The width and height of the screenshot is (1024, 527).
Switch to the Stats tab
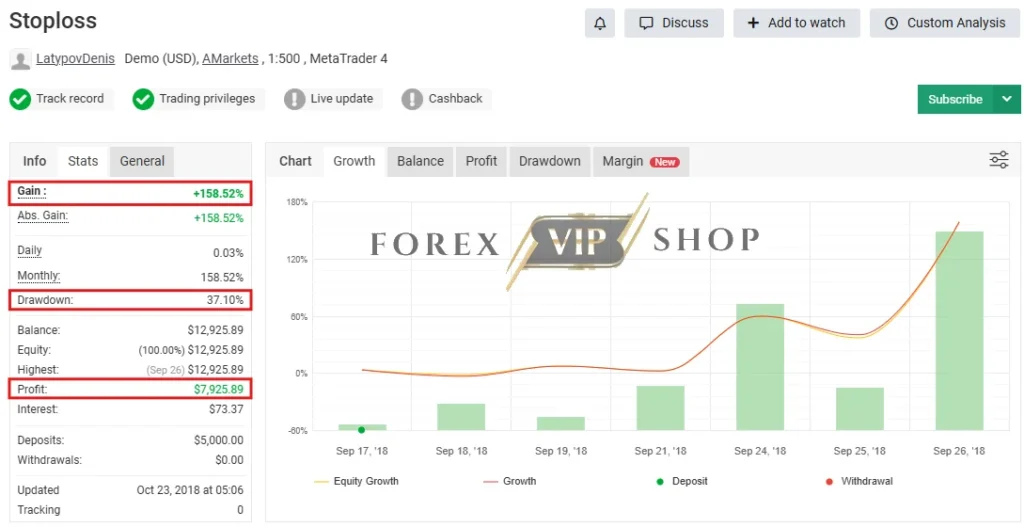point(83,161)
